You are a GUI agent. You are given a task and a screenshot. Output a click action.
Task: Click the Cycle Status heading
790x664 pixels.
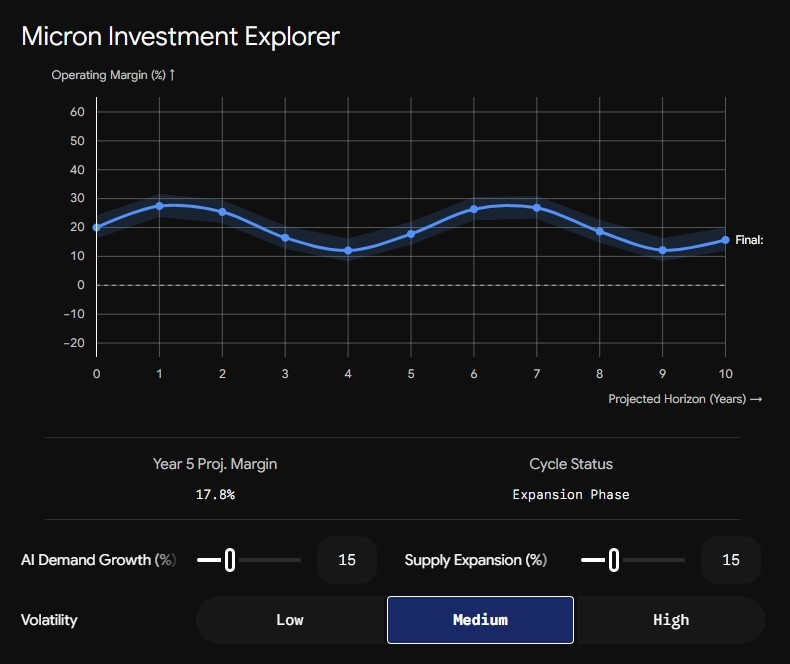pyautogui.click(x=571, y=464)
